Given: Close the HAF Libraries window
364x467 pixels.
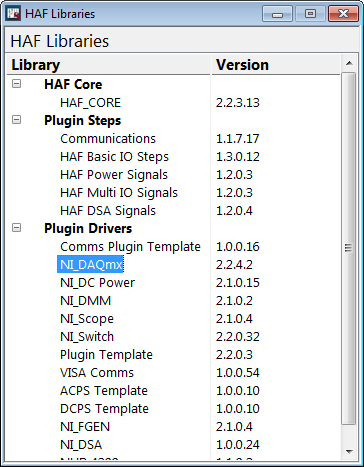Looking at the screenshot, I should tap(343, 14).
